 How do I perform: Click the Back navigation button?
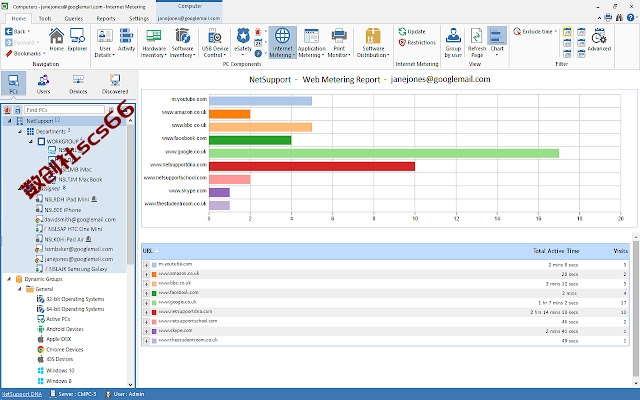tap(17, 31)
